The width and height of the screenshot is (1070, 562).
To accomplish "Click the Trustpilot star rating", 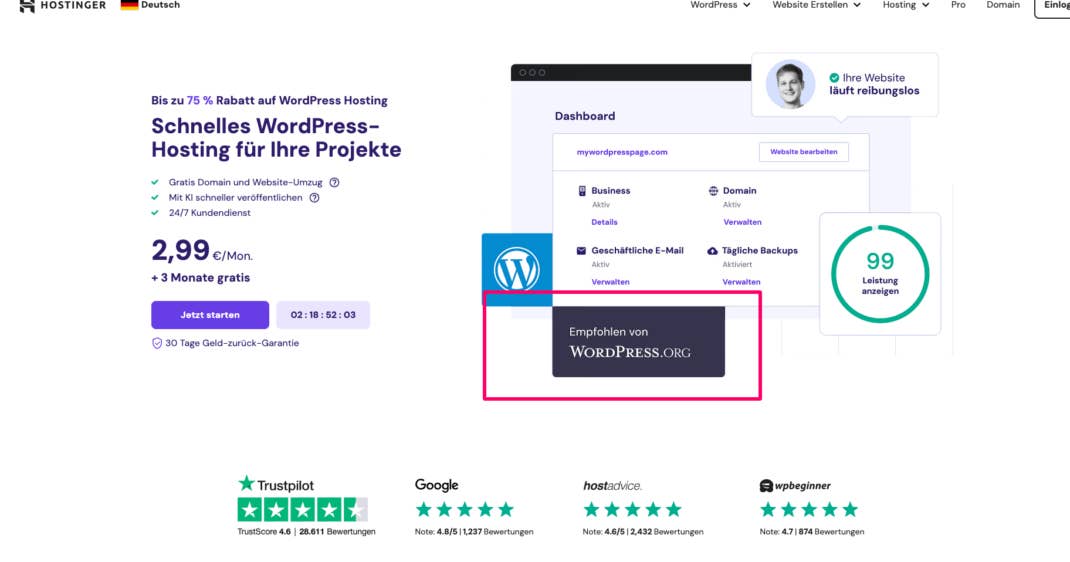I will [x=302, y=509].
